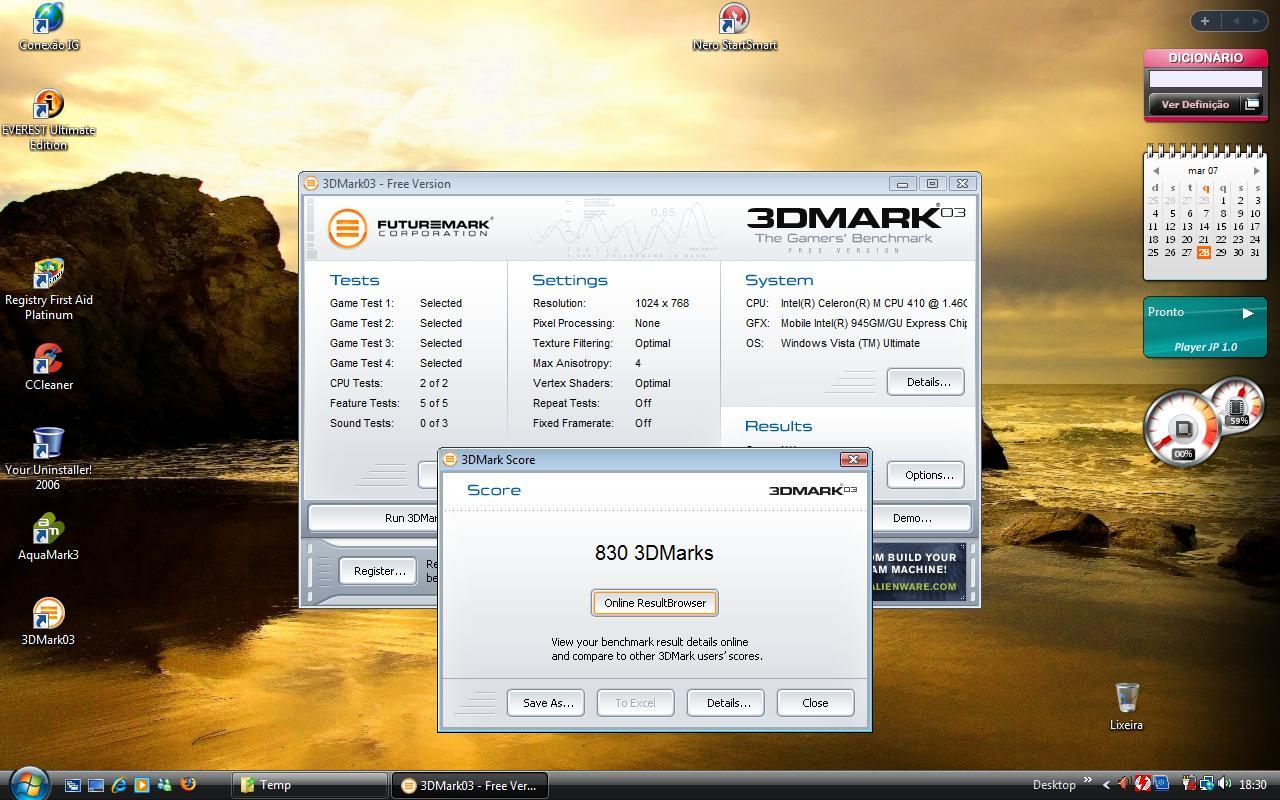Click the red speaker tray icon
Image resolution: width=1280 pixels, height=800 pixels.
click(x=1124, y=785)
